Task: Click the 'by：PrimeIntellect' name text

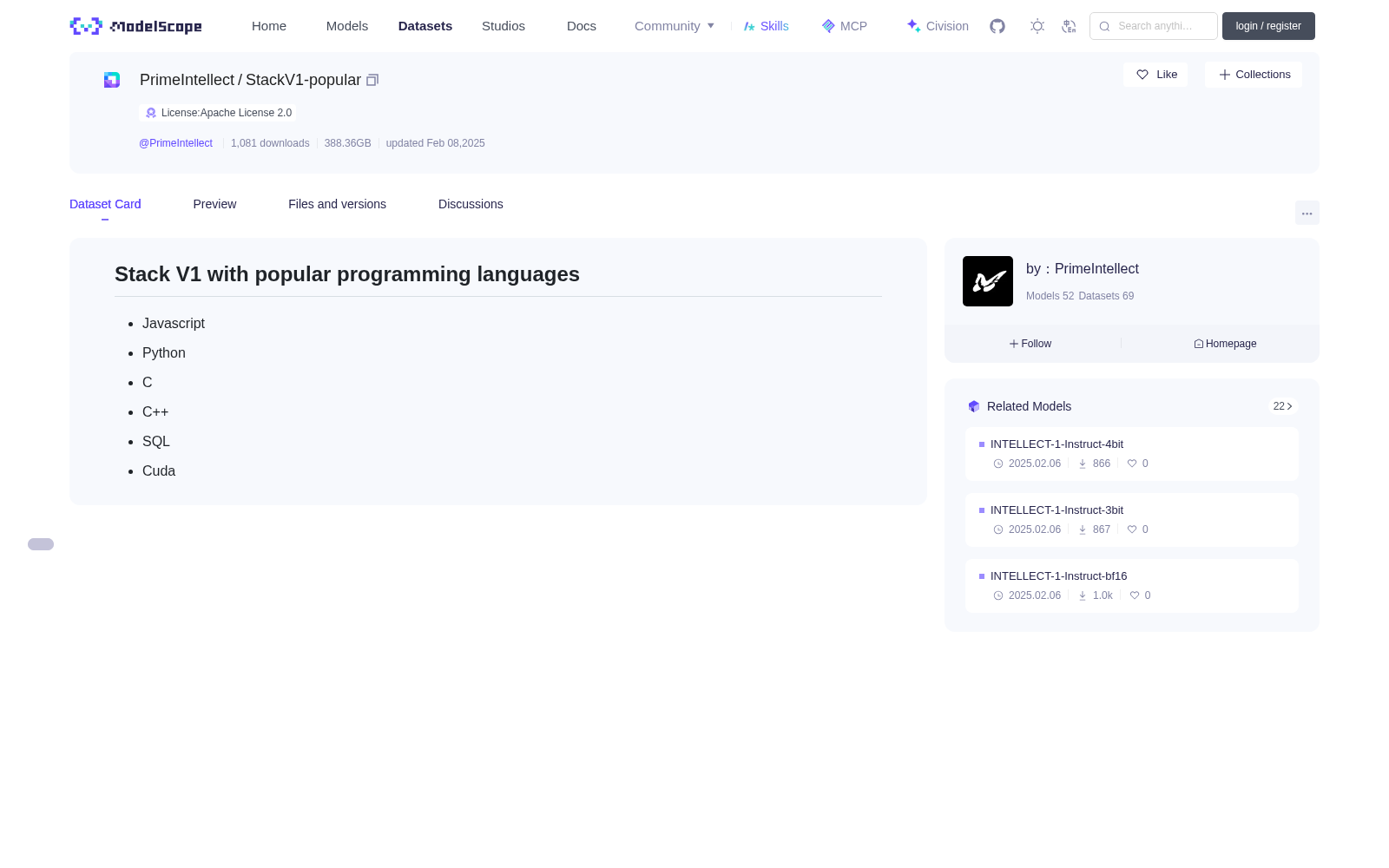Action: [1083, 269]
